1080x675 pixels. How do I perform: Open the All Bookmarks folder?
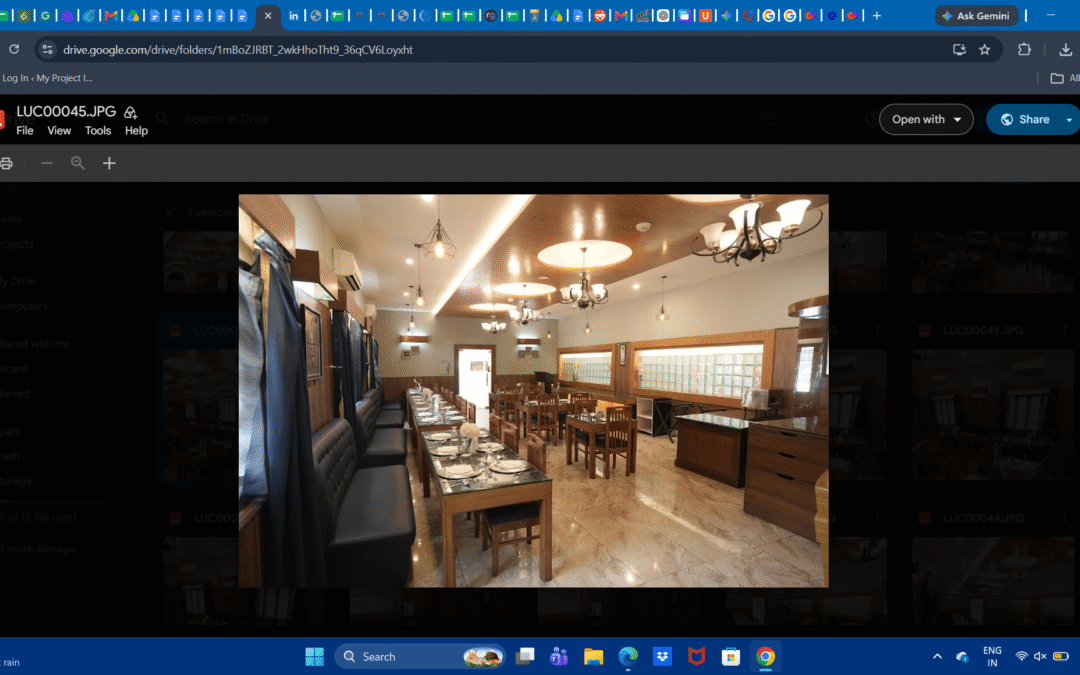pyautogui.click(x=1063, y=78)
